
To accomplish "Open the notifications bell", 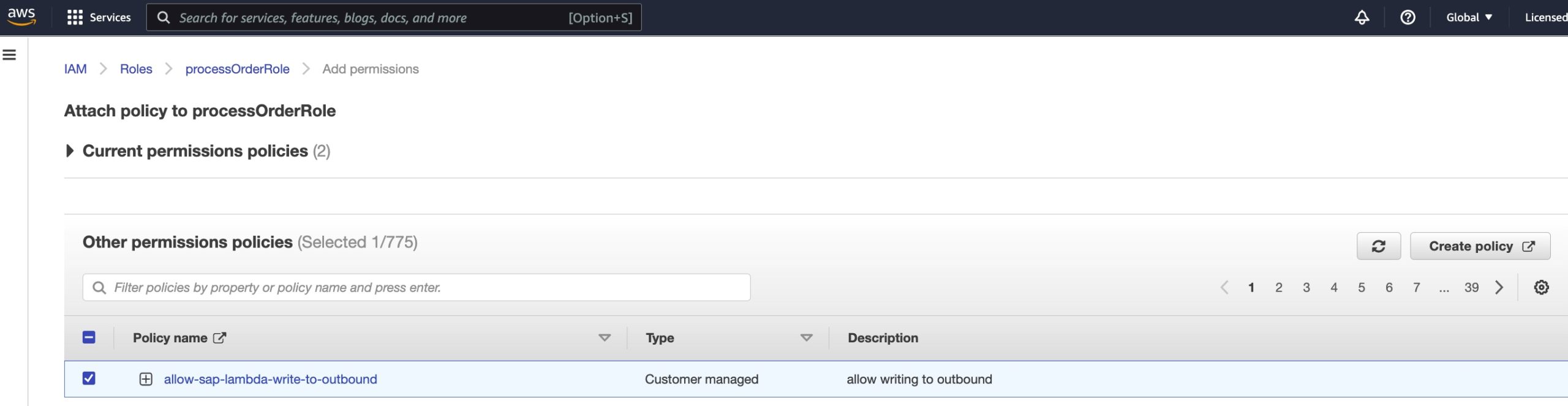I will (1361, 17).
